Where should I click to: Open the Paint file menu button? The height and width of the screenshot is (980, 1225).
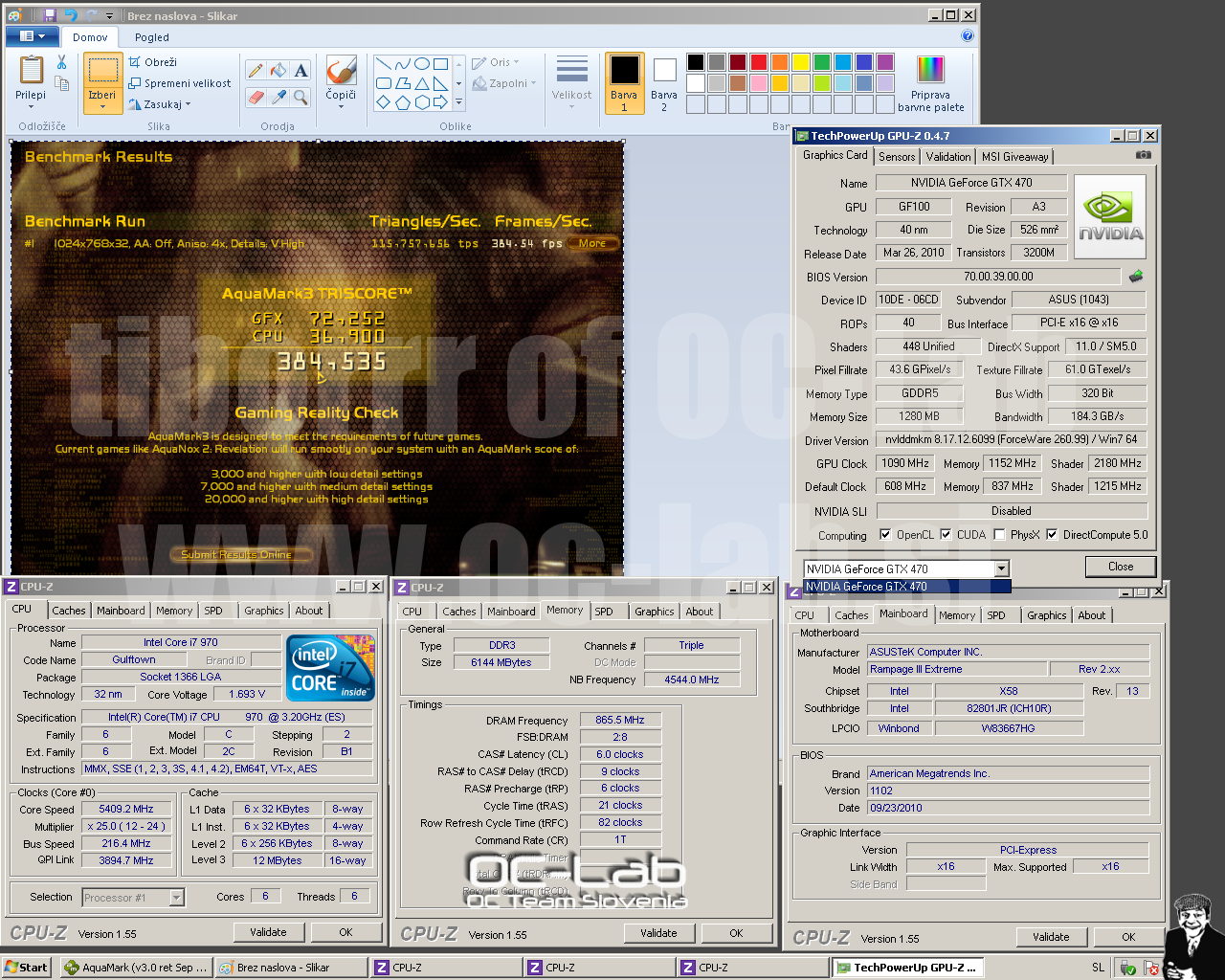[32, 36]
